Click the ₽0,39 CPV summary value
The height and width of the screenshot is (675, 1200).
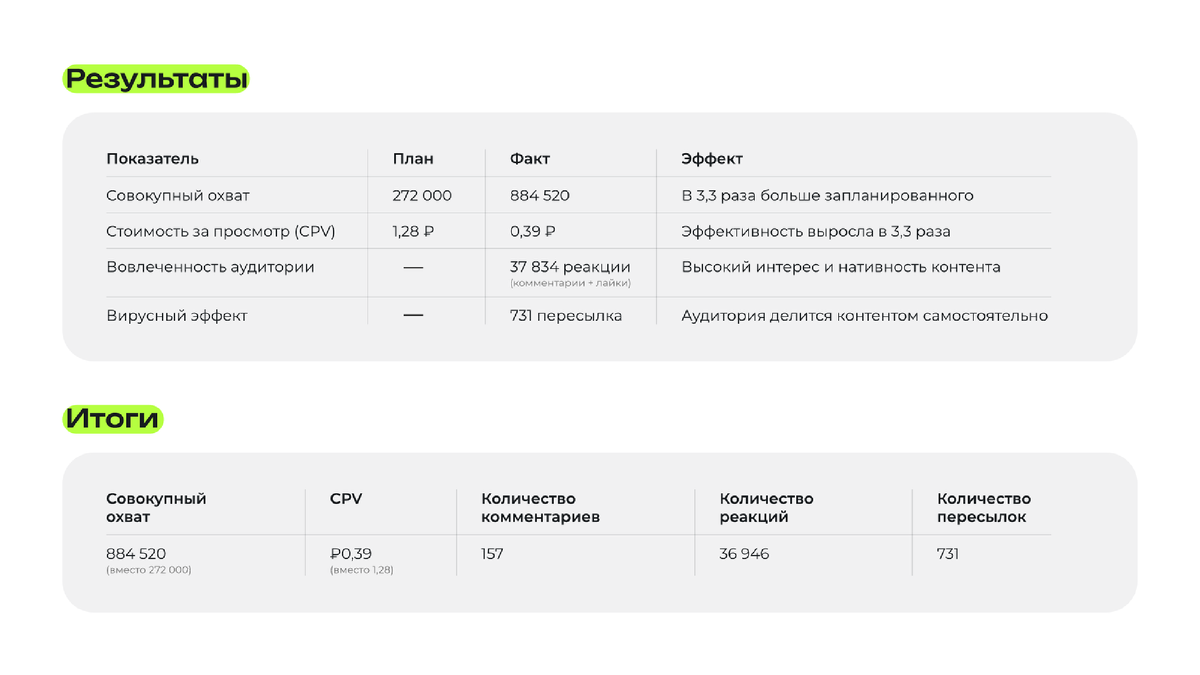tap(351, 554)
